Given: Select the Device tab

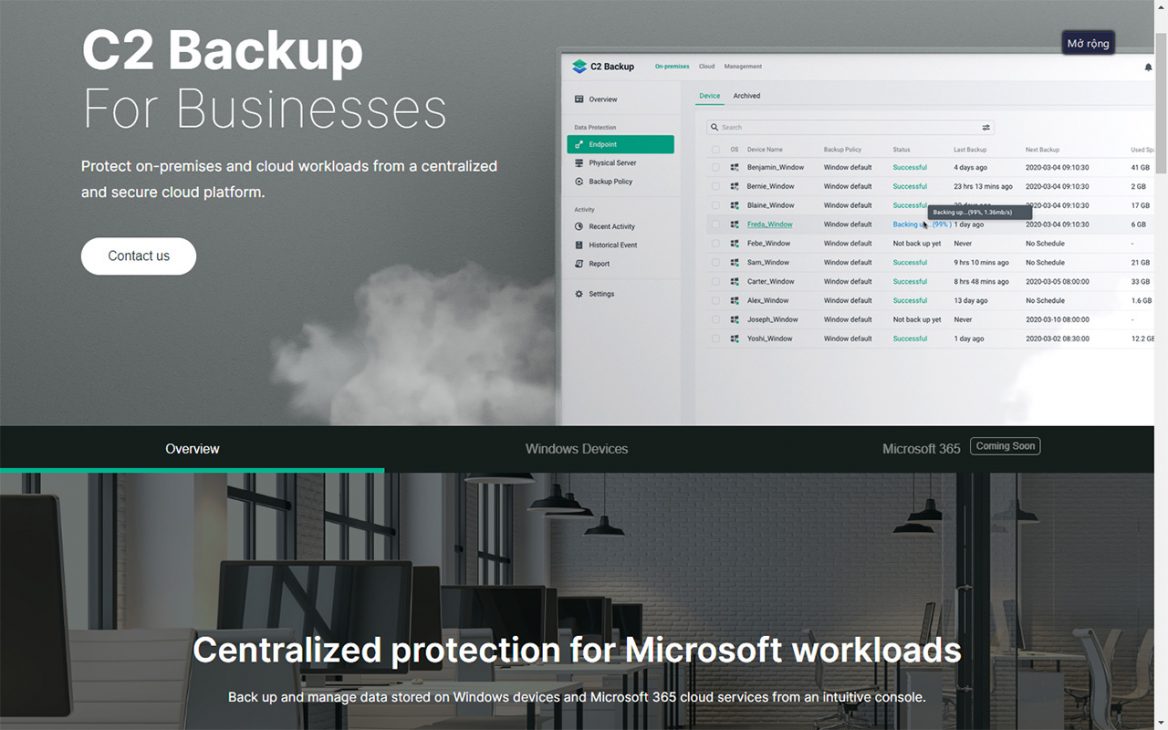Looking at the screenshot, I should pyautogui.click(x=710, y=96).
